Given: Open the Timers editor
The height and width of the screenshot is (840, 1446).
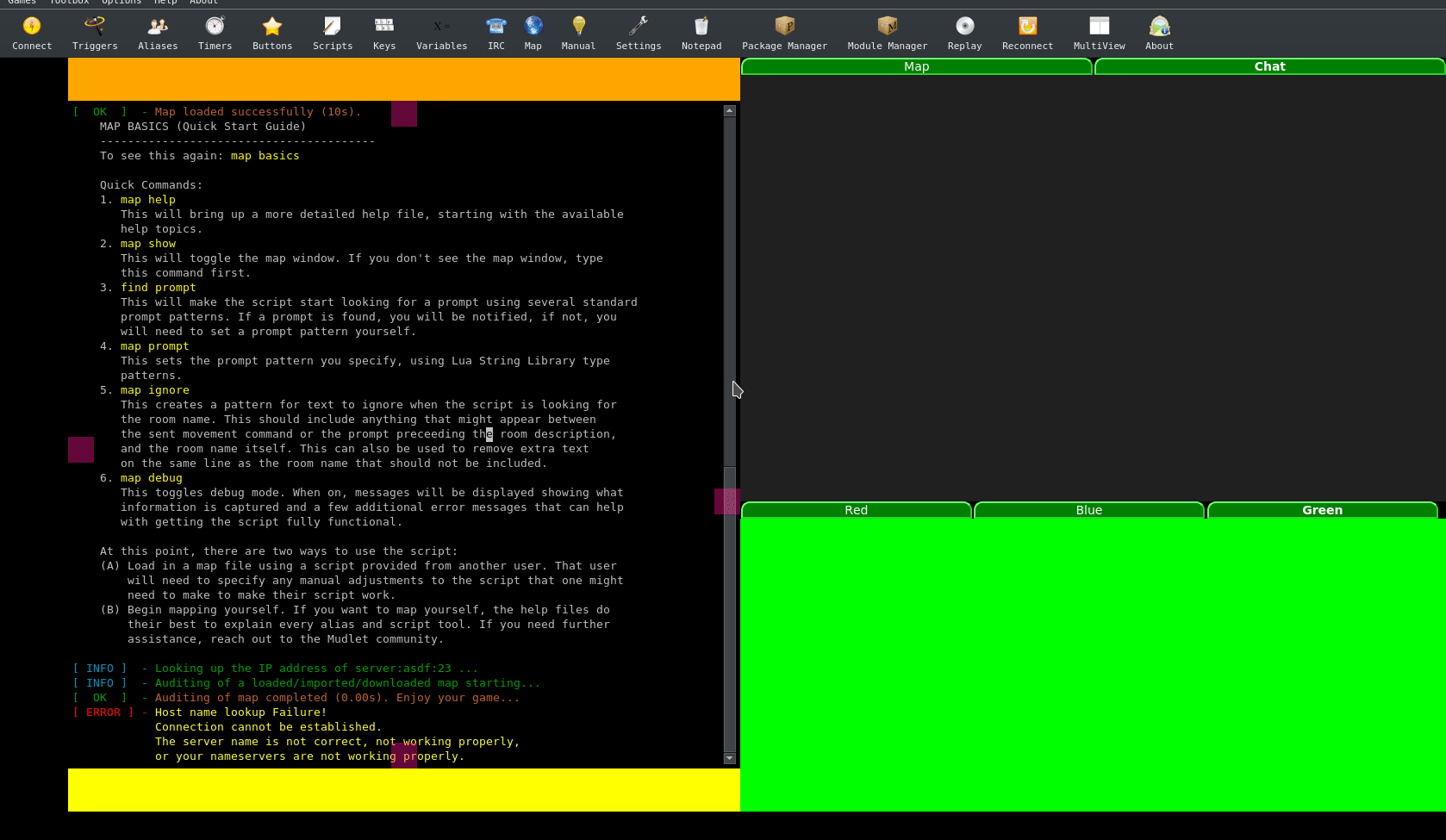Looking at the screenshot, I should [215, 34].
